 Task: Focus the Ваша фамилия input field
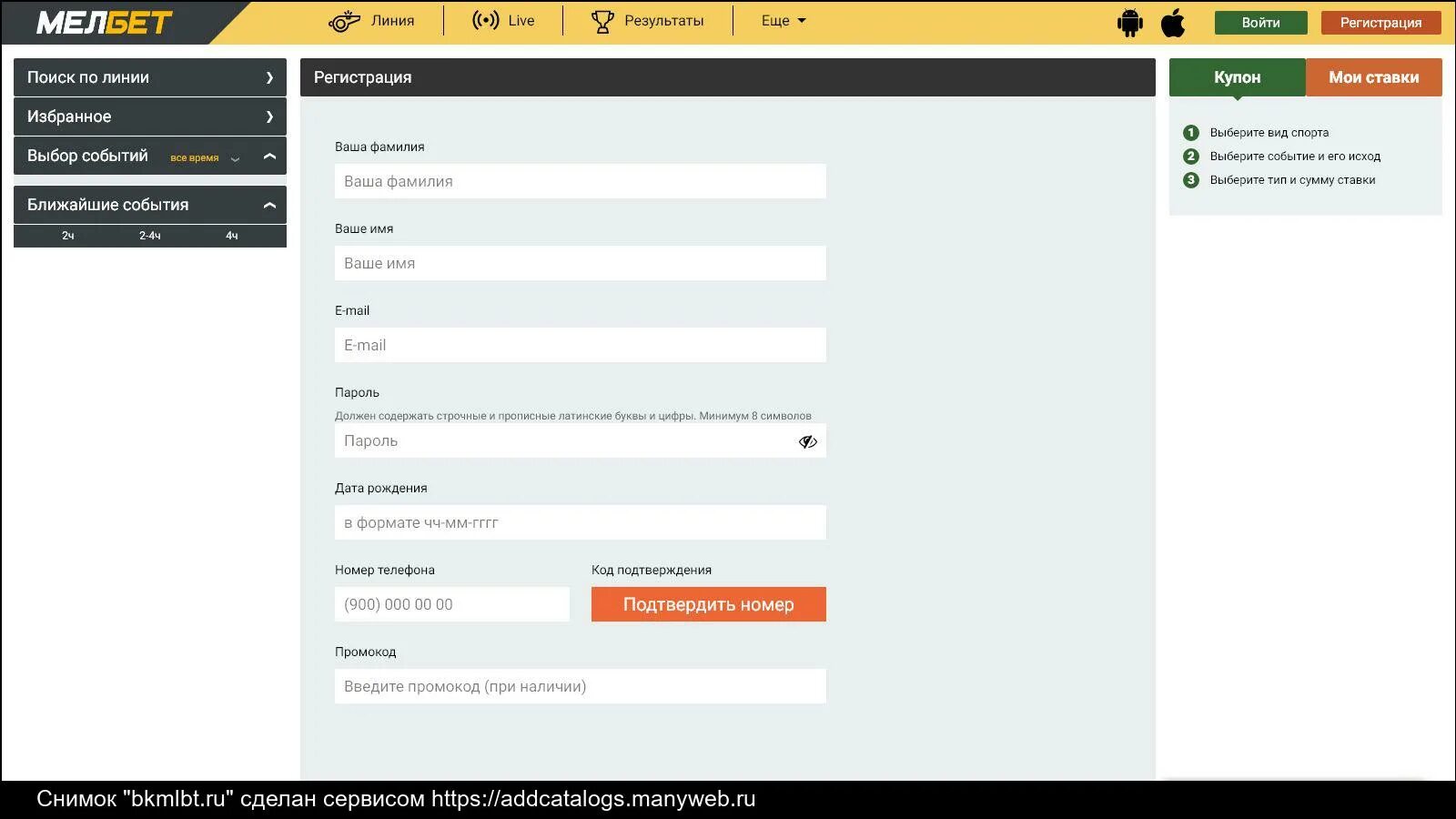pos(581,181)
